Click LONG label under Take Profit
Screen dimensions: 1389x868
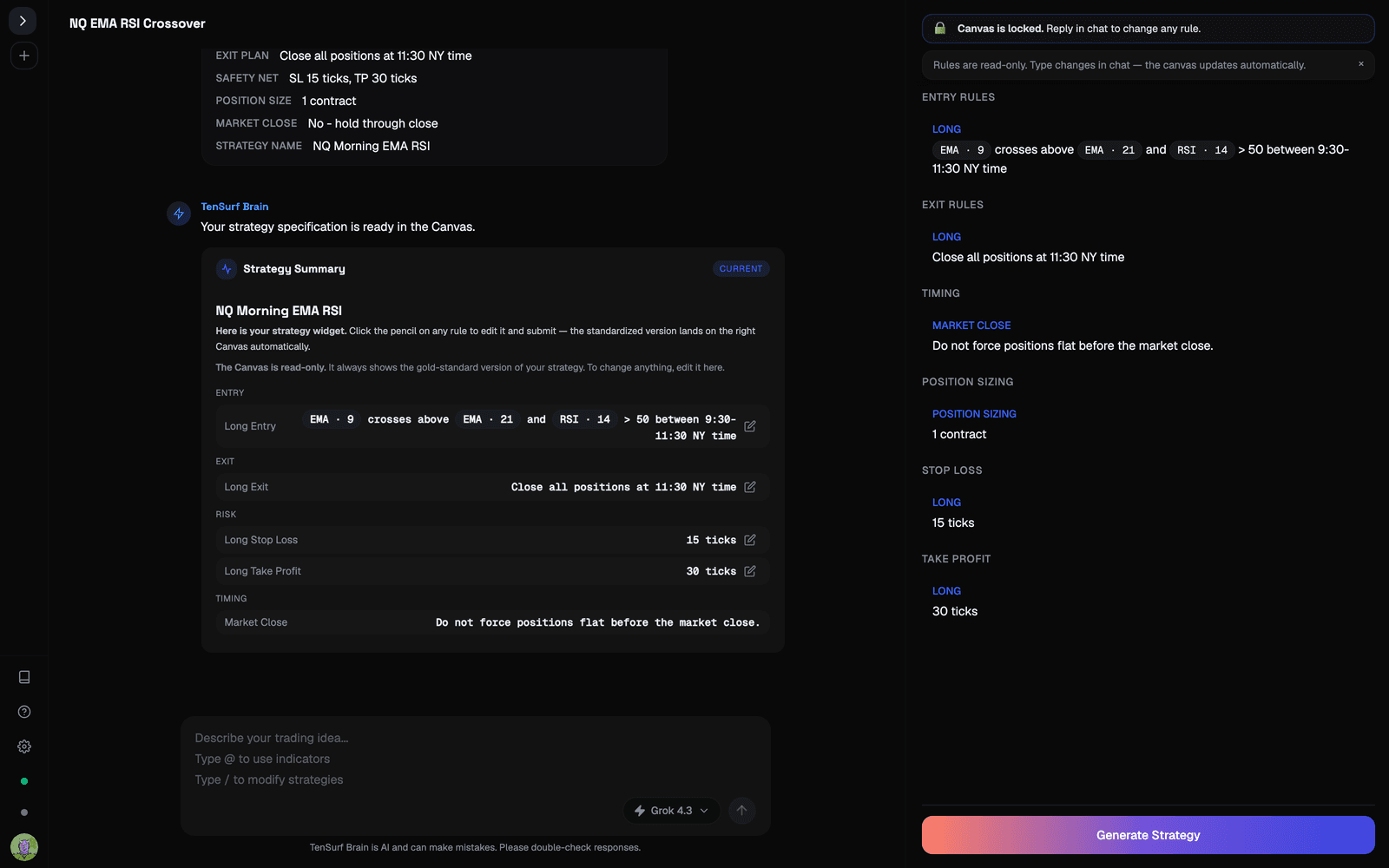pos(946,591)
